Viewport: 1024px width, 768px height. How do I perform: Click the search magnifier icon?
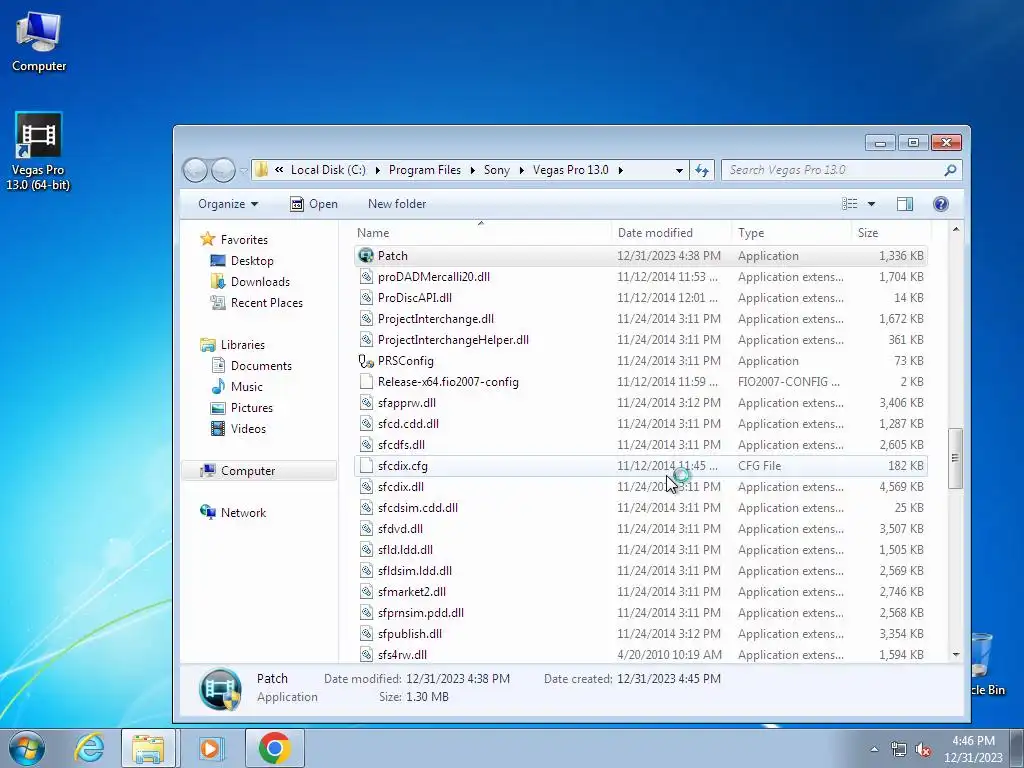950,170
